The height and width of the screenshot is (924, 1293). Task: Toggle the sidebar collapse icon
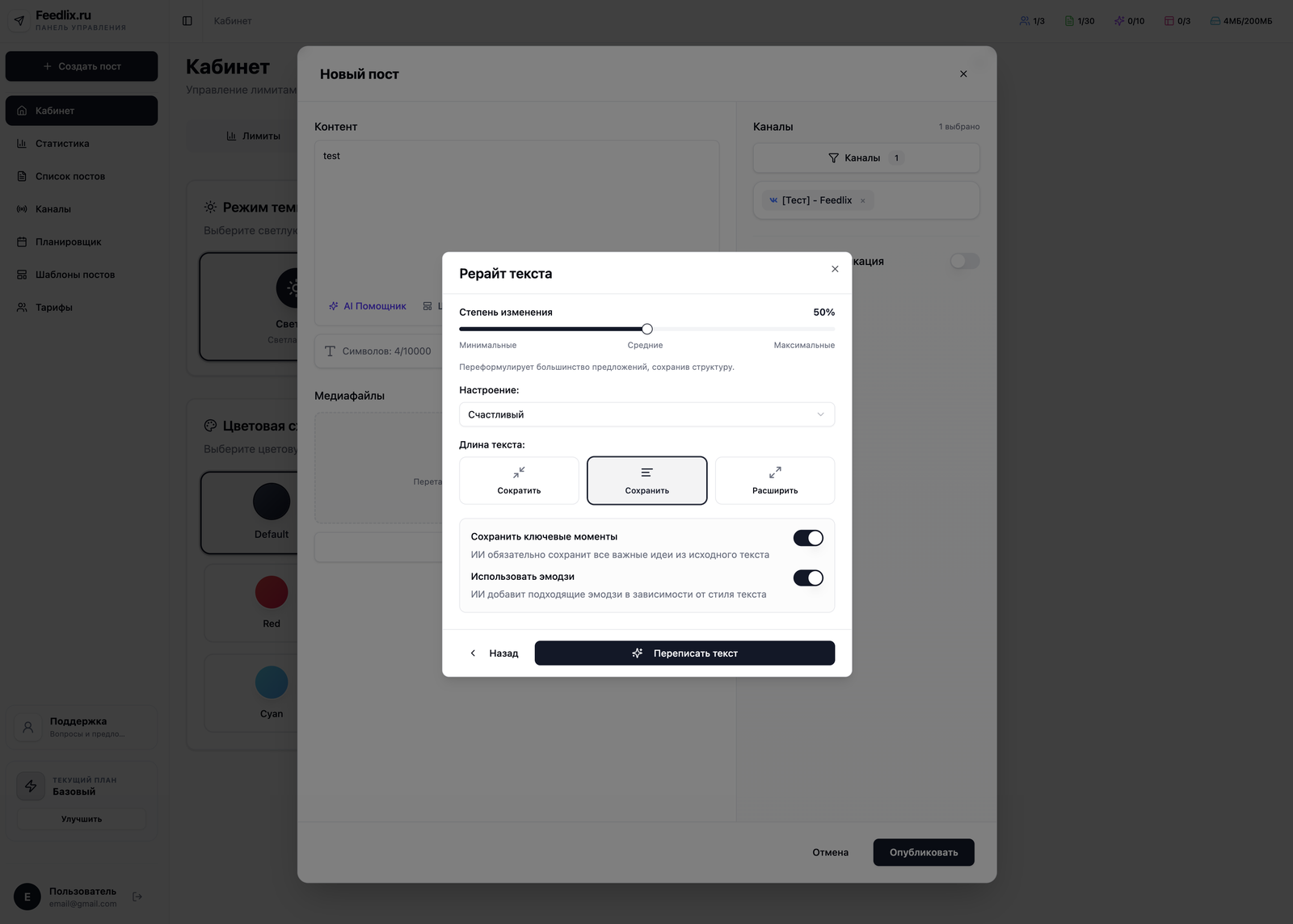pos(187,21)
